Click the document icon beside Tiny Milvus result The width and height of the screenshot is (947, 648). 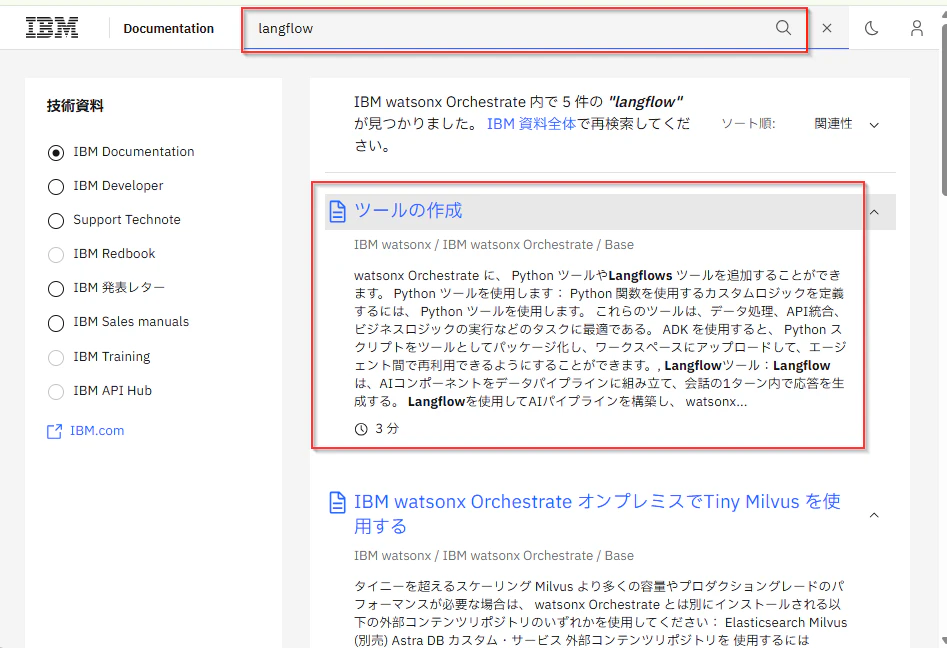[337, 502]
